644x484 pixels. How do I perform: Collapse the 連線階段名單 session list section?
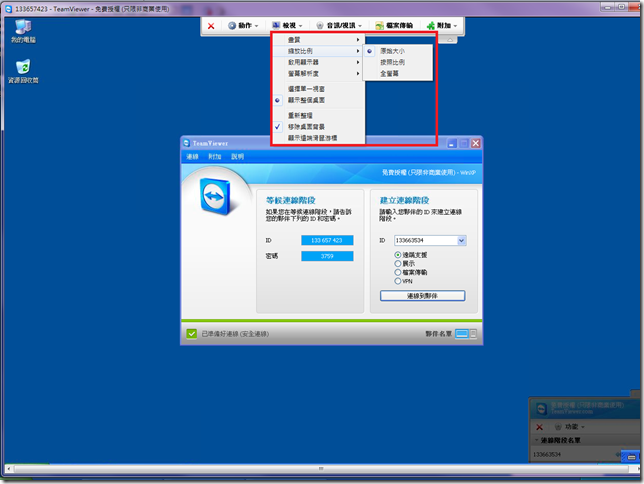click(x=536, y=440)
